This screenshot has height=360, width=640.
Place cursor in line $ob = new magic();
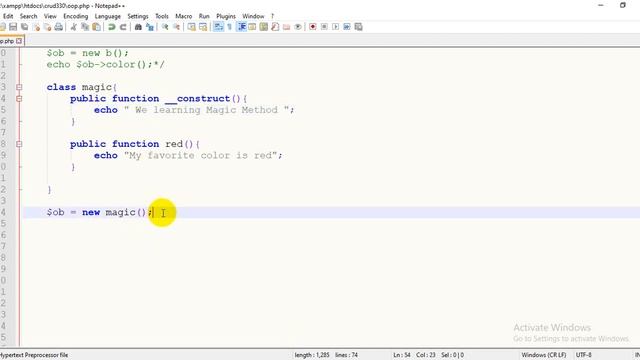click(100, 212)
